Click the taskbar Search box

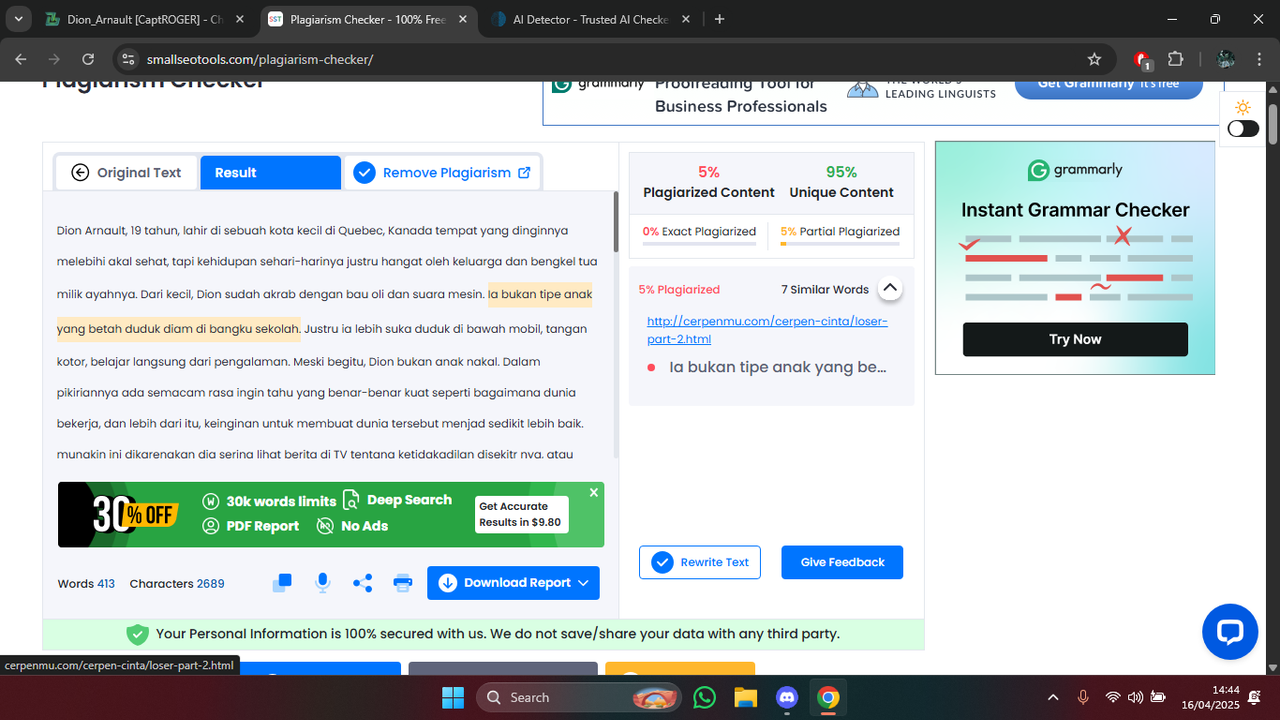coord(579,697)
